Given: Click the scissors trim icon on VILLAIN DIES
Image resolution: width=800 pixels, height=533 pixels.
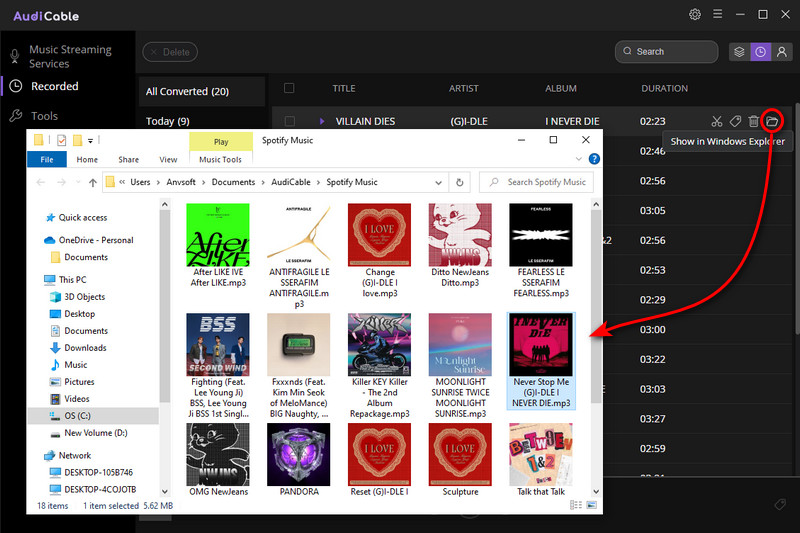Looking at the screenshot, I should tap(716, 121).
